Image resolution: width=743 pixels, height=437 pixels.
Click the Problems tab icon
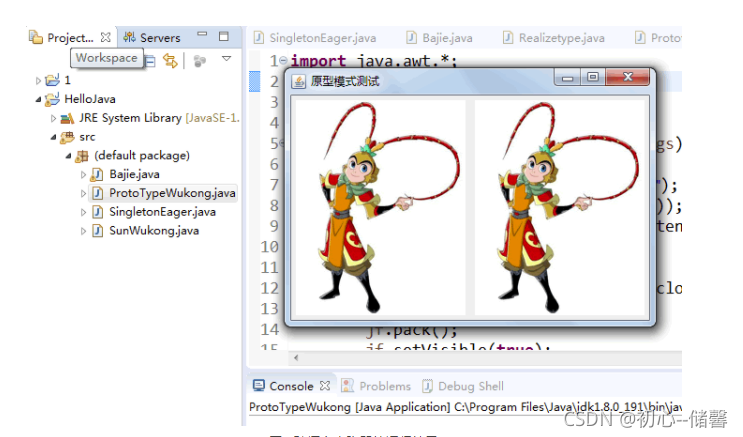point(347,385)
